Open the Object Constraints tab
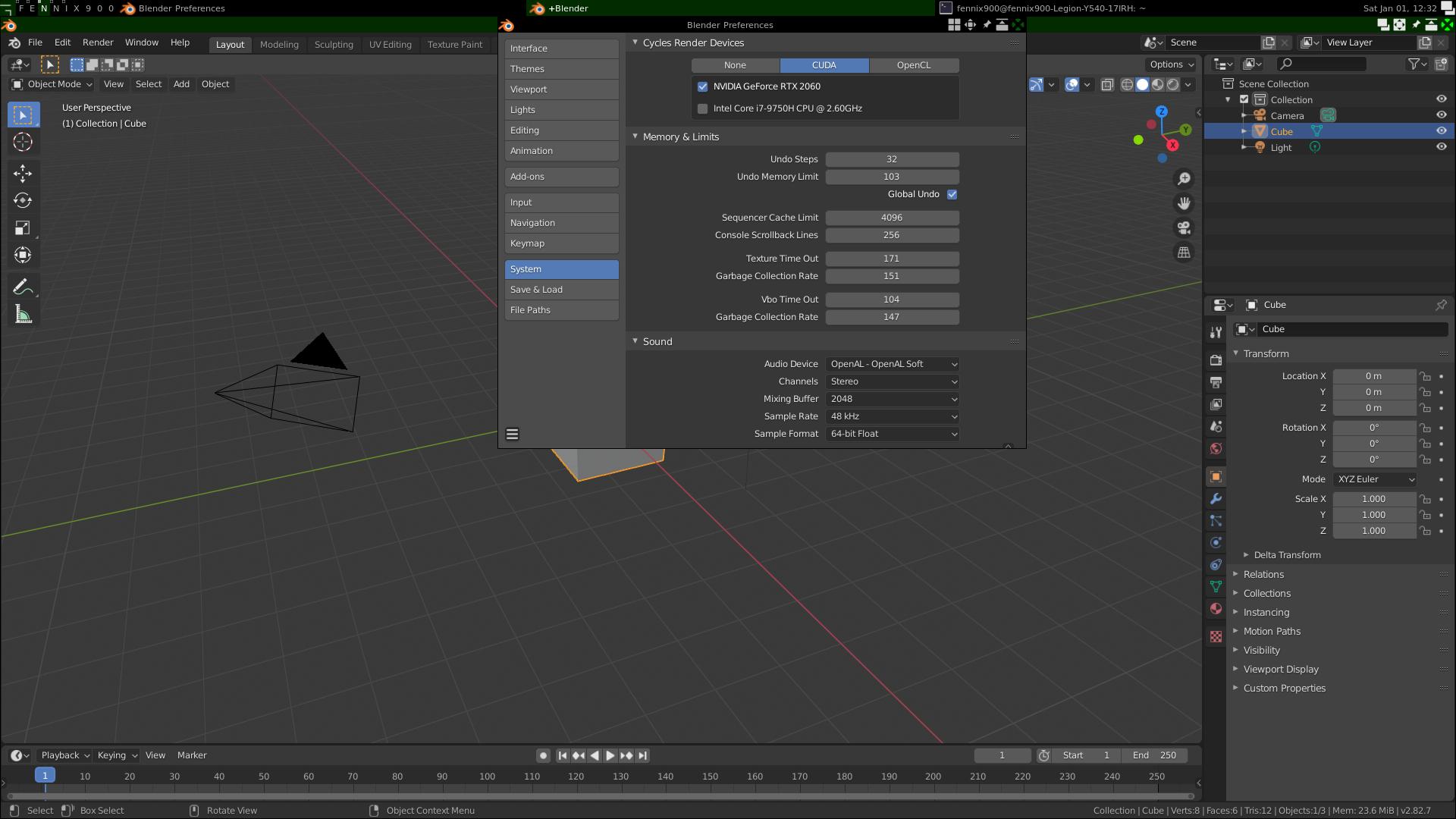This screenshot has width=1456, height=819. tap(1216, 565)
